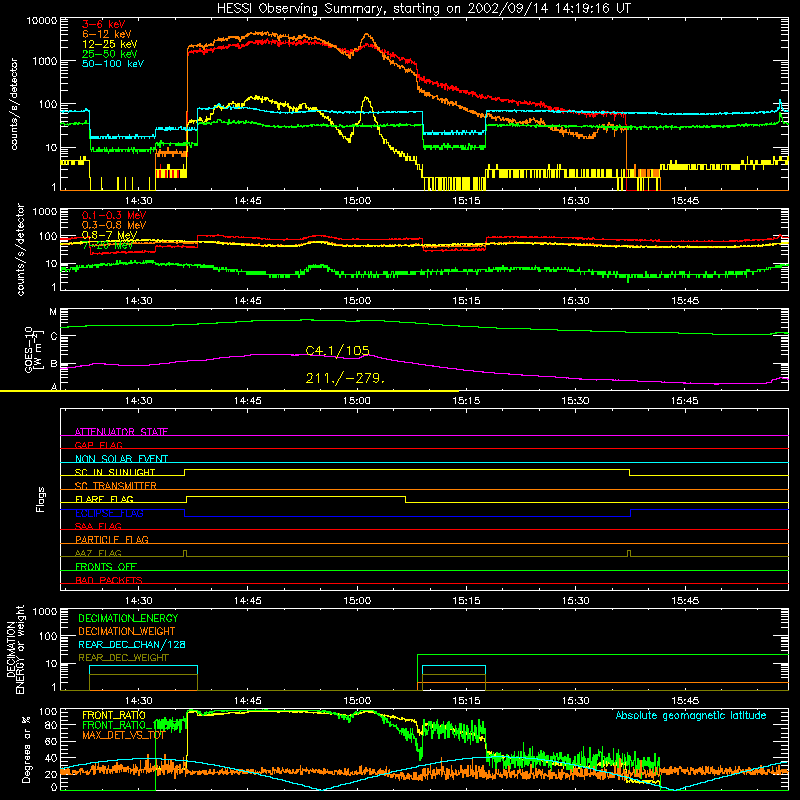Click the 0.3-0.8 MeV legend label
Screen dimensions: 800x800
click(114, 225)
